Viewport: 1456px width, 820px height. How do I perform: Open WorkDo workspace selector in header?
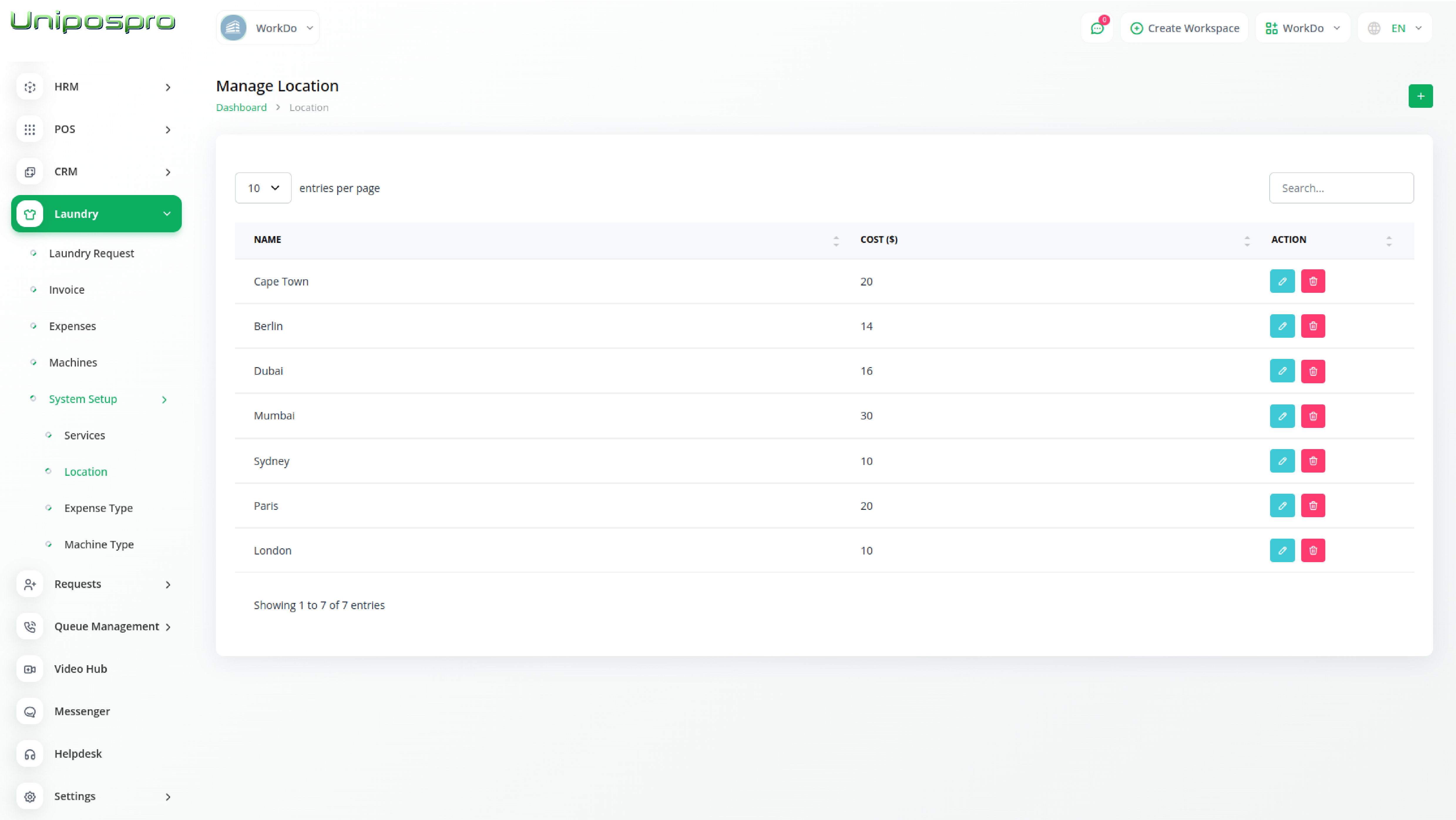pyautogui.click(x=267, y=28)
